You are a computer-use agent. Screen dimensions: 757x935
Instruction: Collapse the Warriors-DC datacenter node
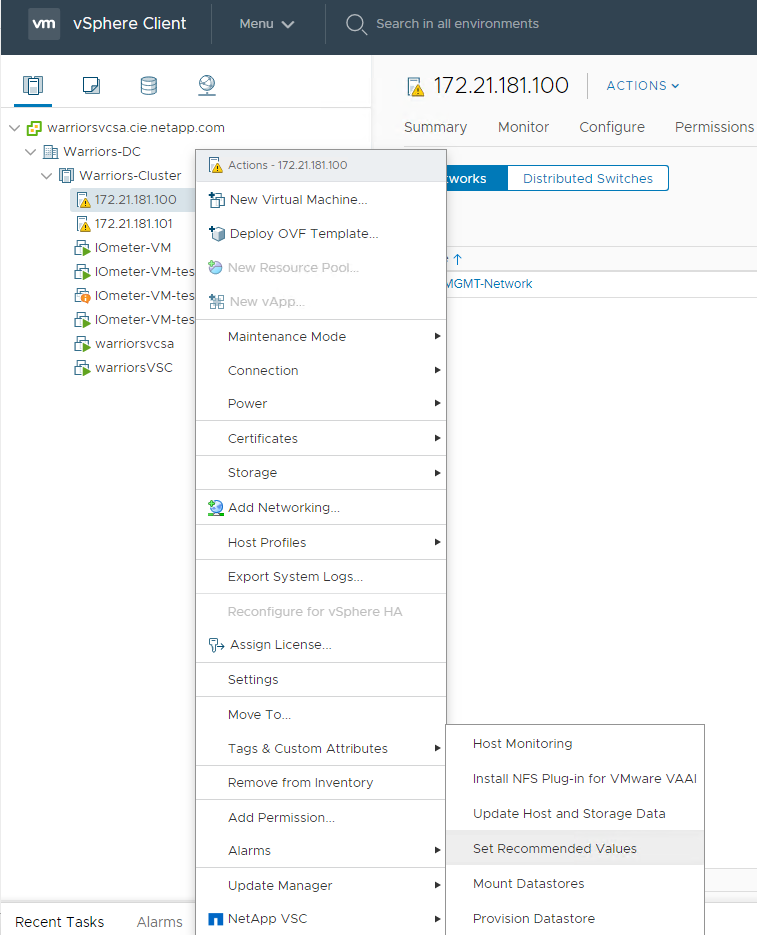click(x=30, y=152)
